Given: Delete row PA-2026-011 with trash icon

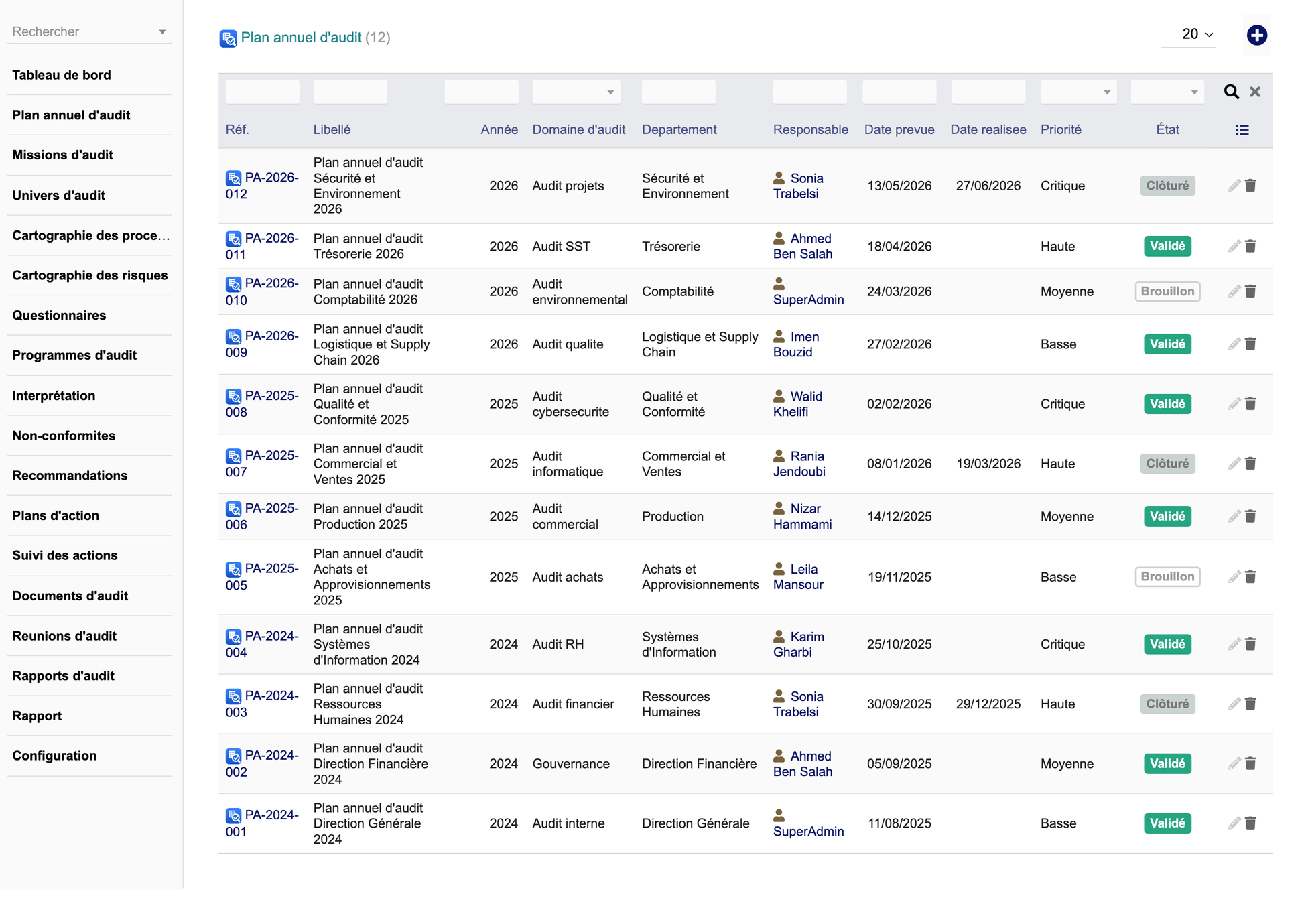Looking at the screenshot, I should point(1250,246).
